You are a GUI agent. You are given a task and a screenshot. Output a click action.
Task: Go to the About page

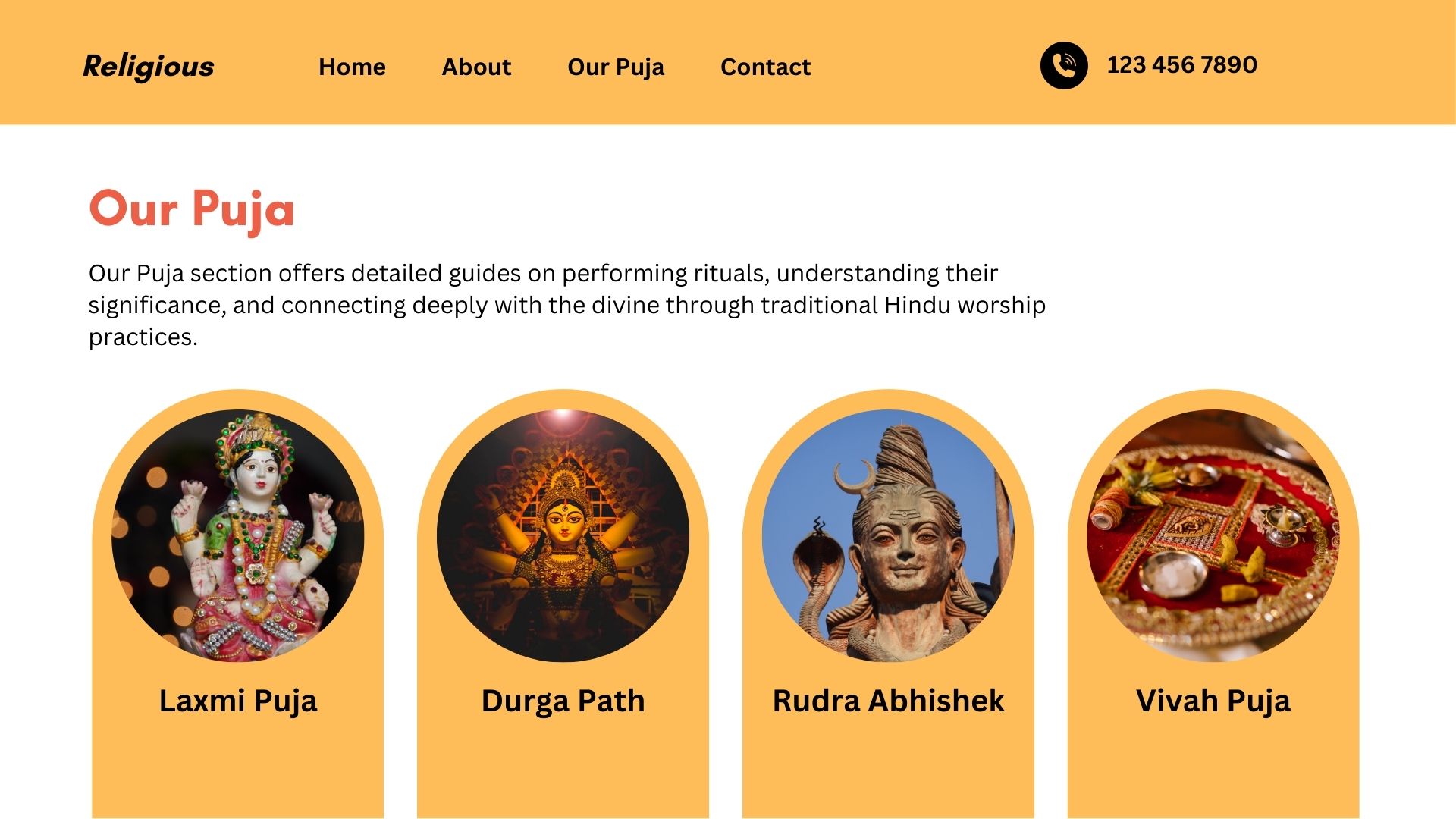476,67
